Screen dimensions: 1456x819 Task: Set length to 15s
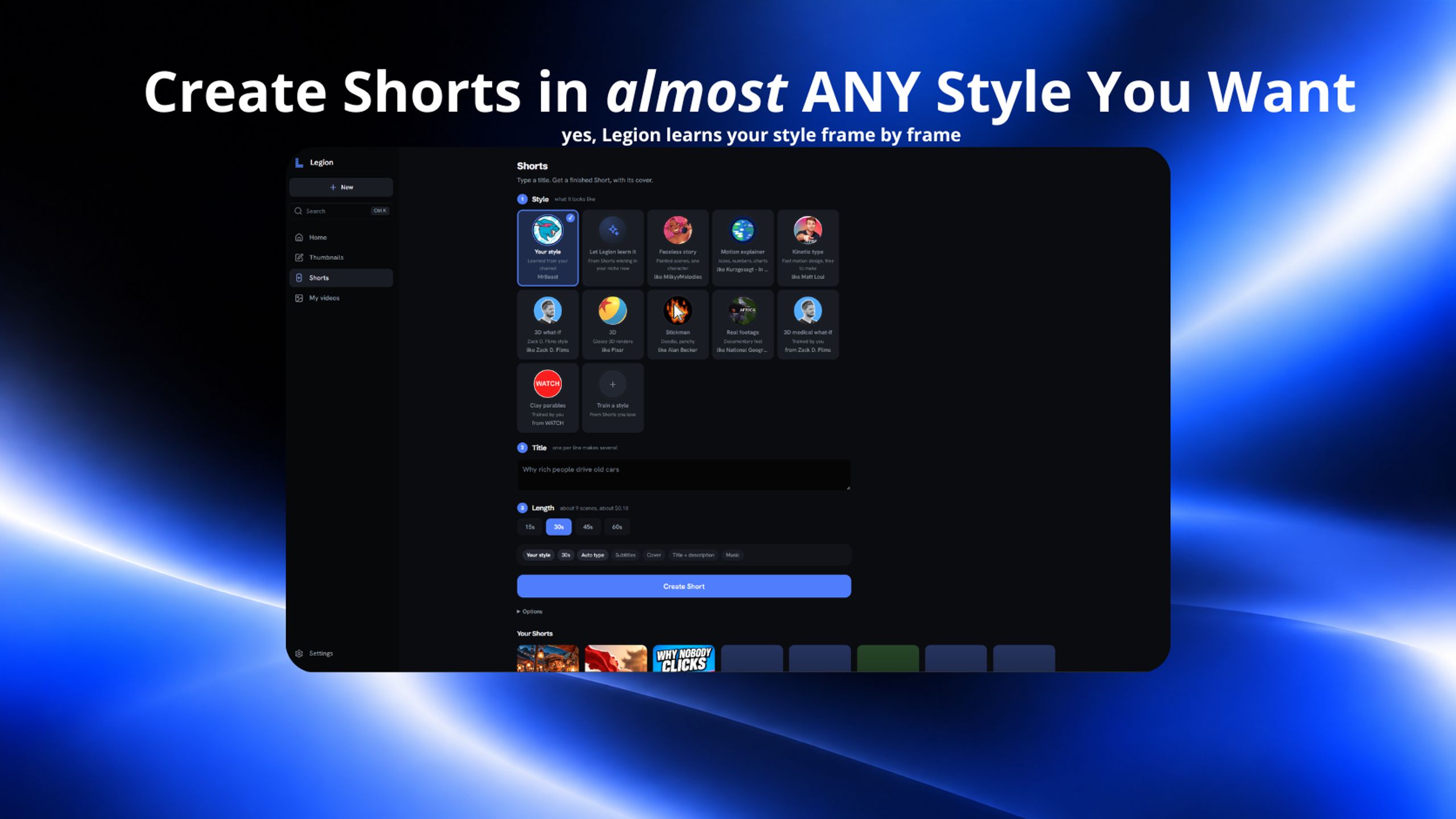(x=530, y=527)
